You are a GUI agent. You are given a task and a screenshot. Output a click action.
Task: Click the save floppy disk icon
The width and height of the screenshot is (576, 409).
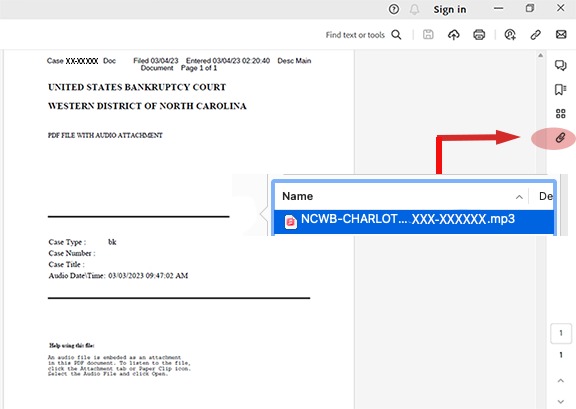coord(428,35)
